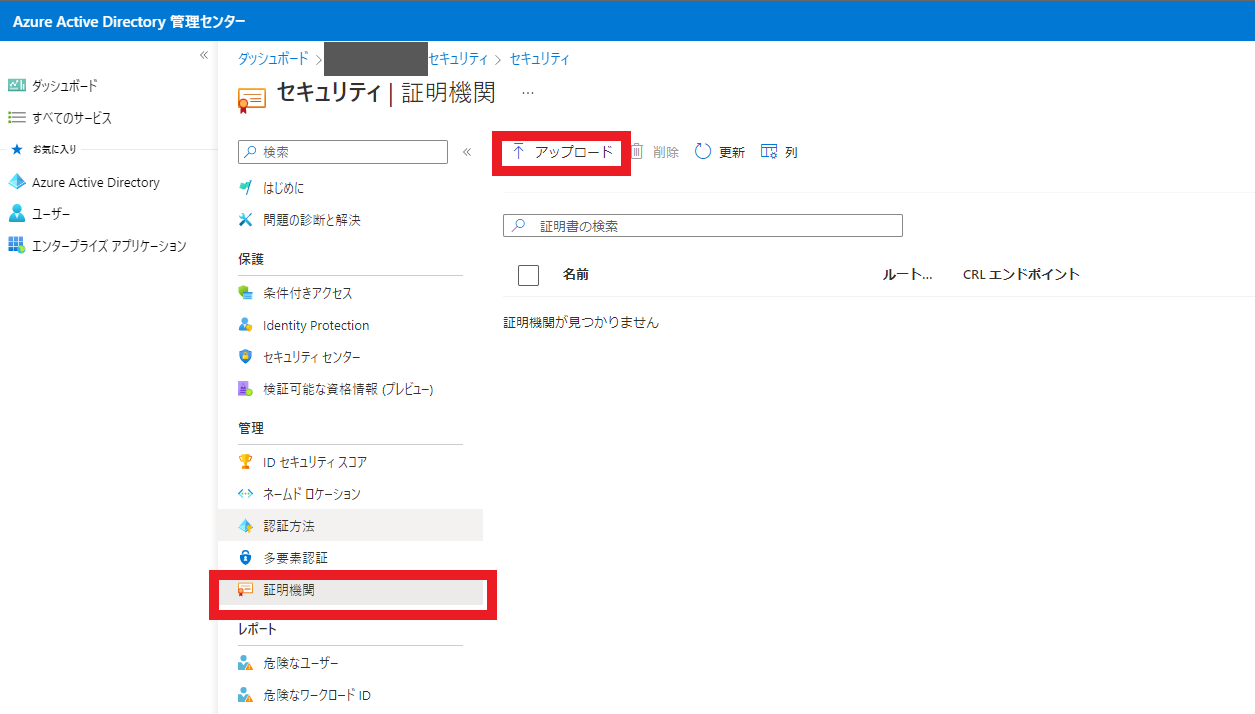Click the 証明書の検索 search field
The image size is (1255, 714).
coord(703,226)
